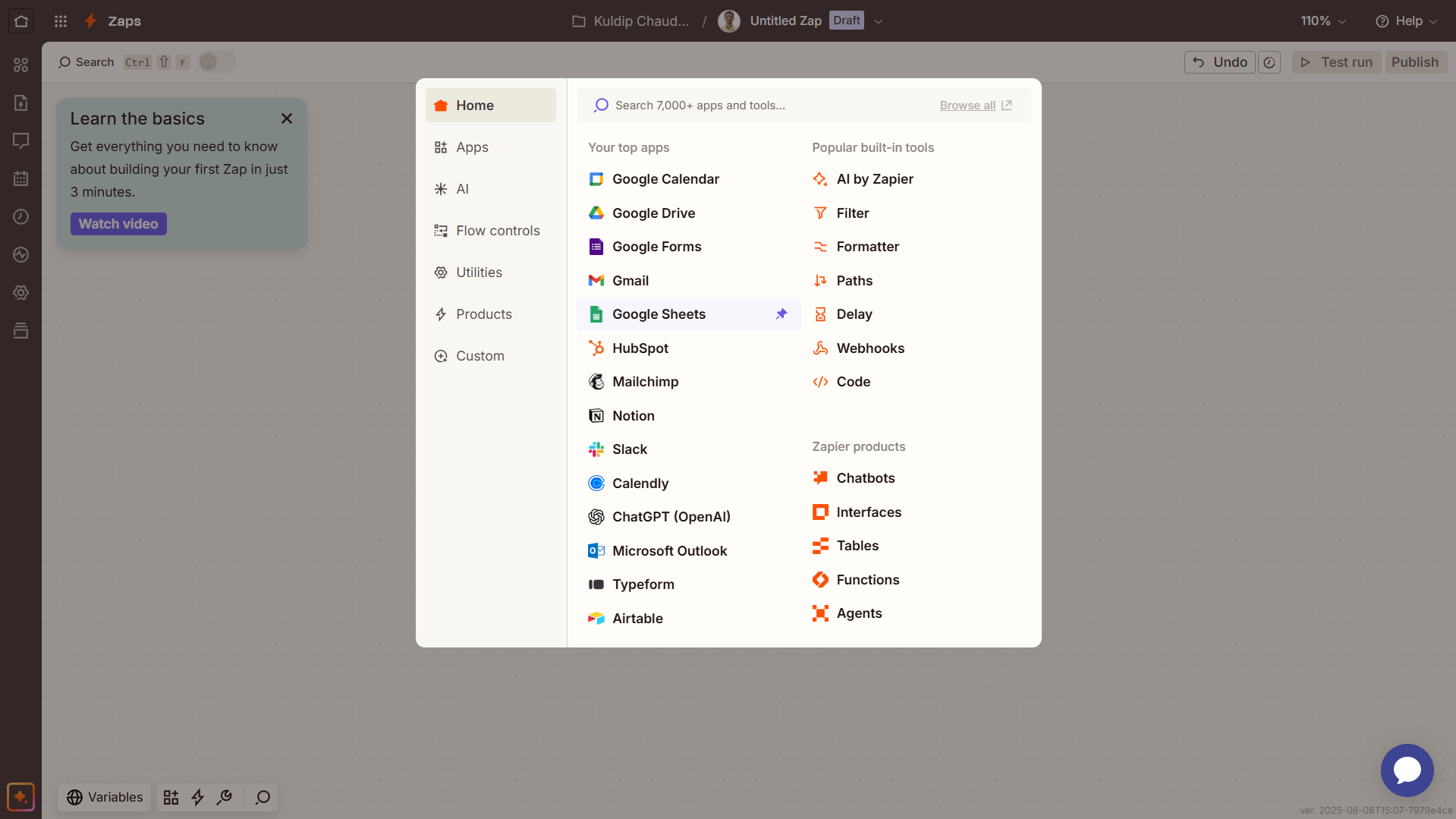Open the activity status icon in sidebar
Screen dimensions: 1456x819
[20, 255]
